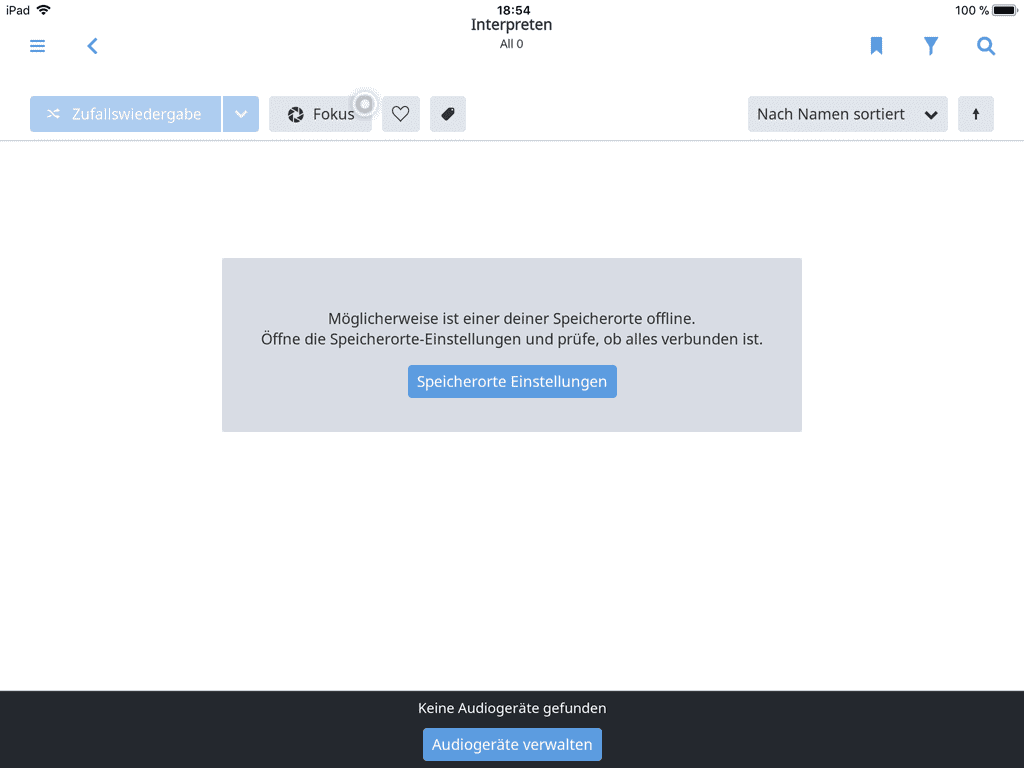Expand the Zufallswiedergabe options arrow
This screenshot has width=1024, height=768.
241,114
